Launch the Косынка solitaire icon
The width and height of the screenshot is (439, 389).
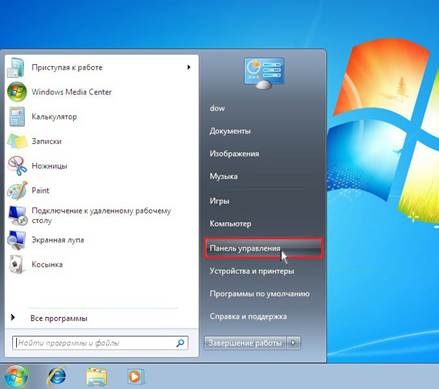point(17,264)
